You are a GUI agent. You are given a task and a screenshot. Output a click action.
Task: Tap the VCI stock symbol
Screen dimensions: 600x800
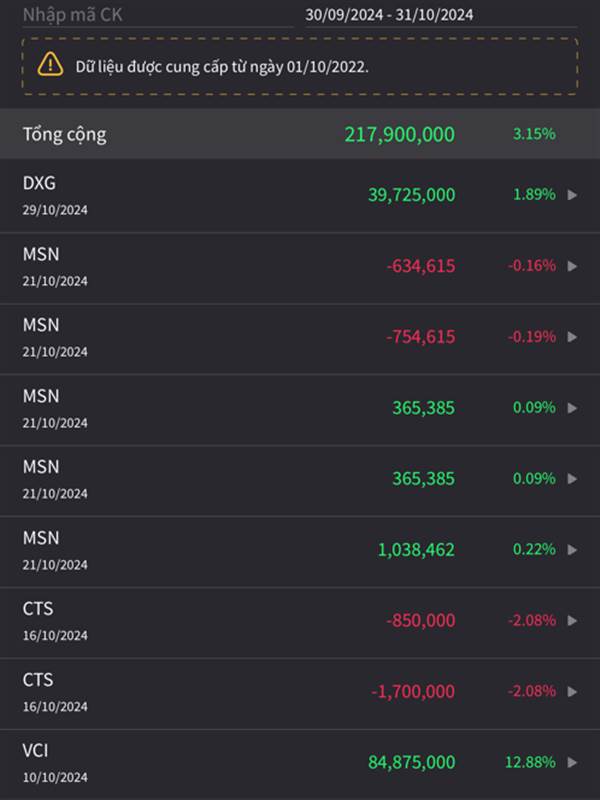pyautogui.click(x=35, y=751)
